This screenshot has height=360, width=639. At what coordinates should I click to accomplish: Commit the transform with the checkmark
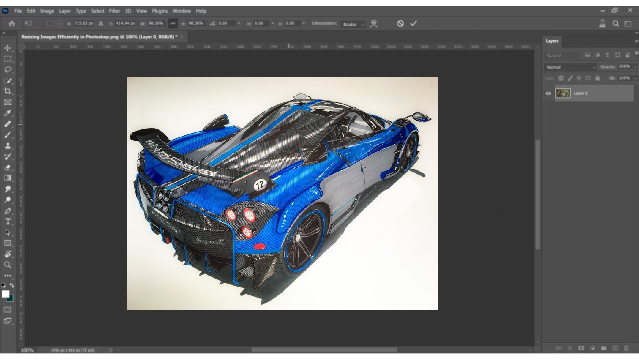click(413, 24)
